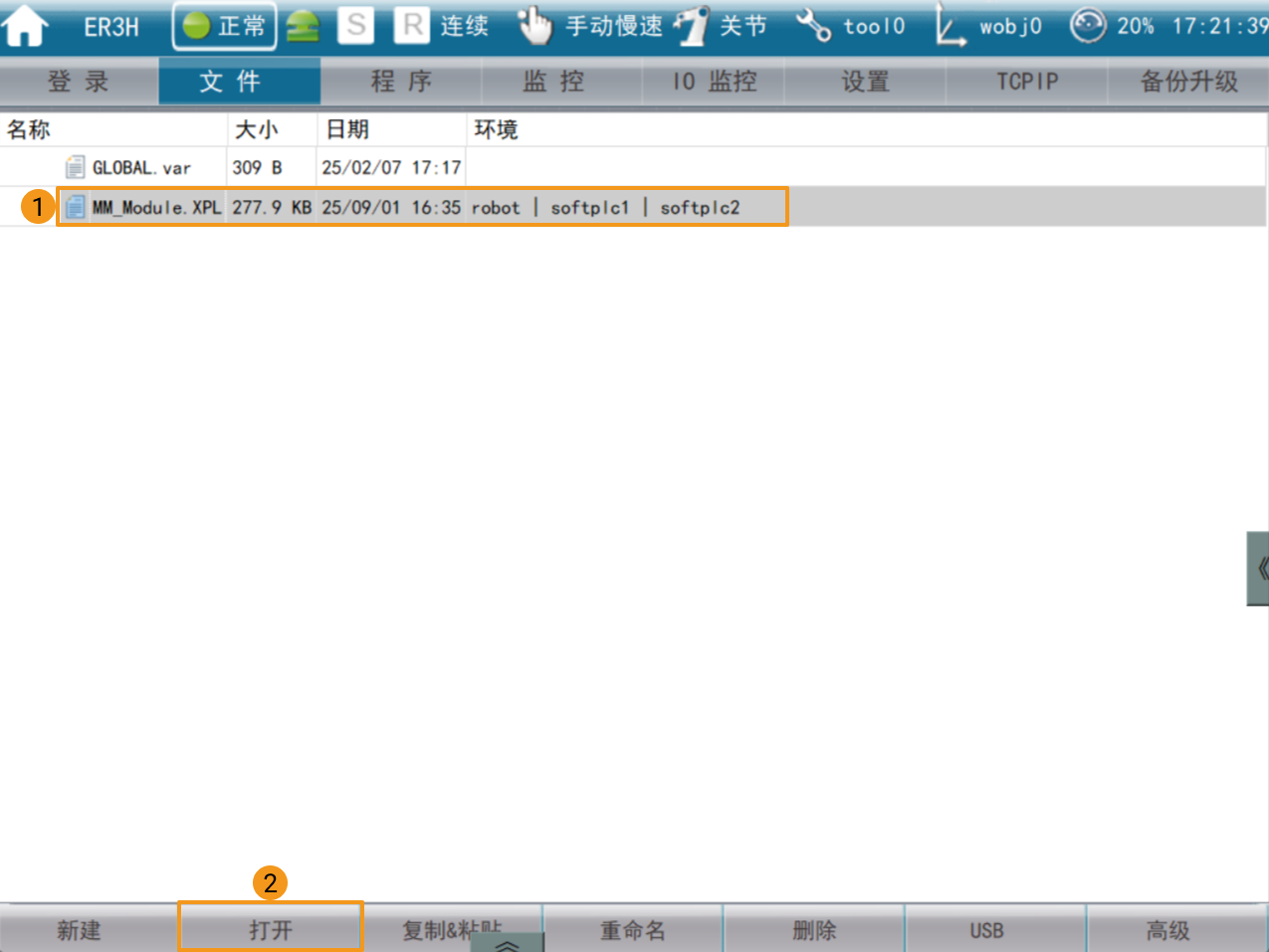Image resolution: width=1269 pixels, height=952 pixels.
Task: Open wobj0 coordinate frame icon
Action: point(950,26)
